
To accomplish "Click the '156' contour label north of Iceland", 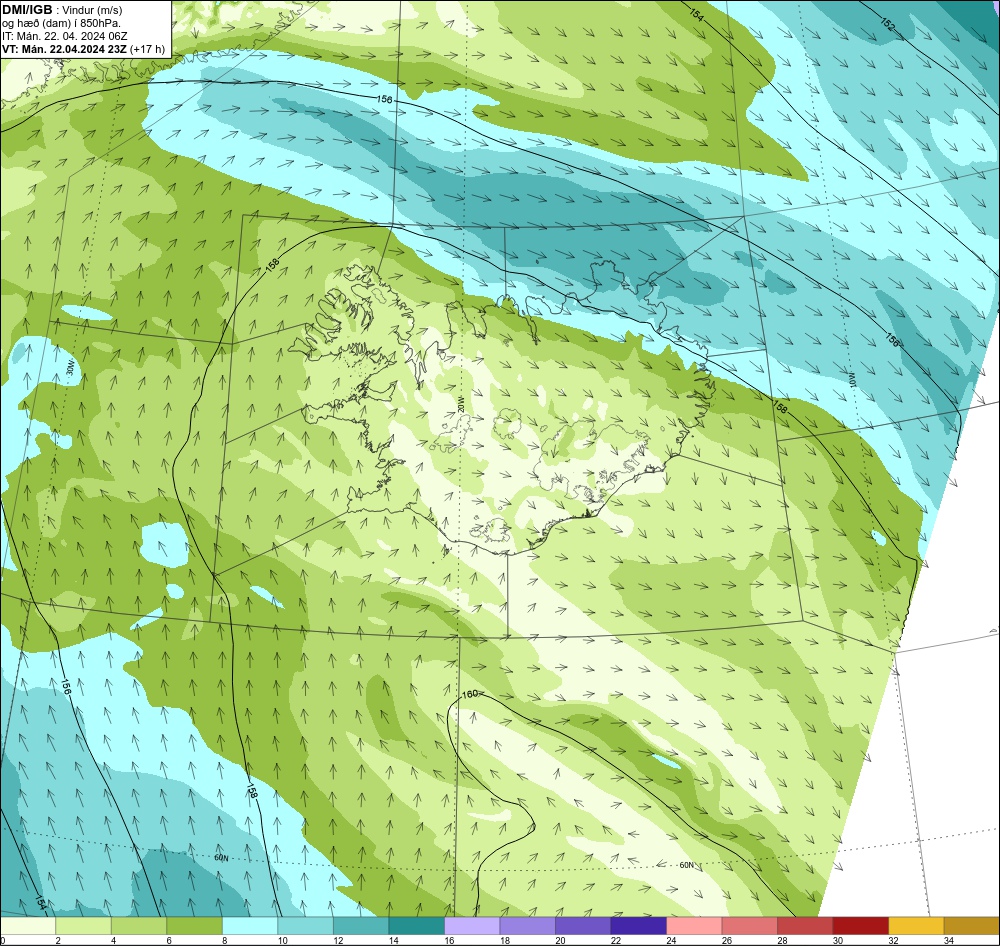I will coord(384,100).
